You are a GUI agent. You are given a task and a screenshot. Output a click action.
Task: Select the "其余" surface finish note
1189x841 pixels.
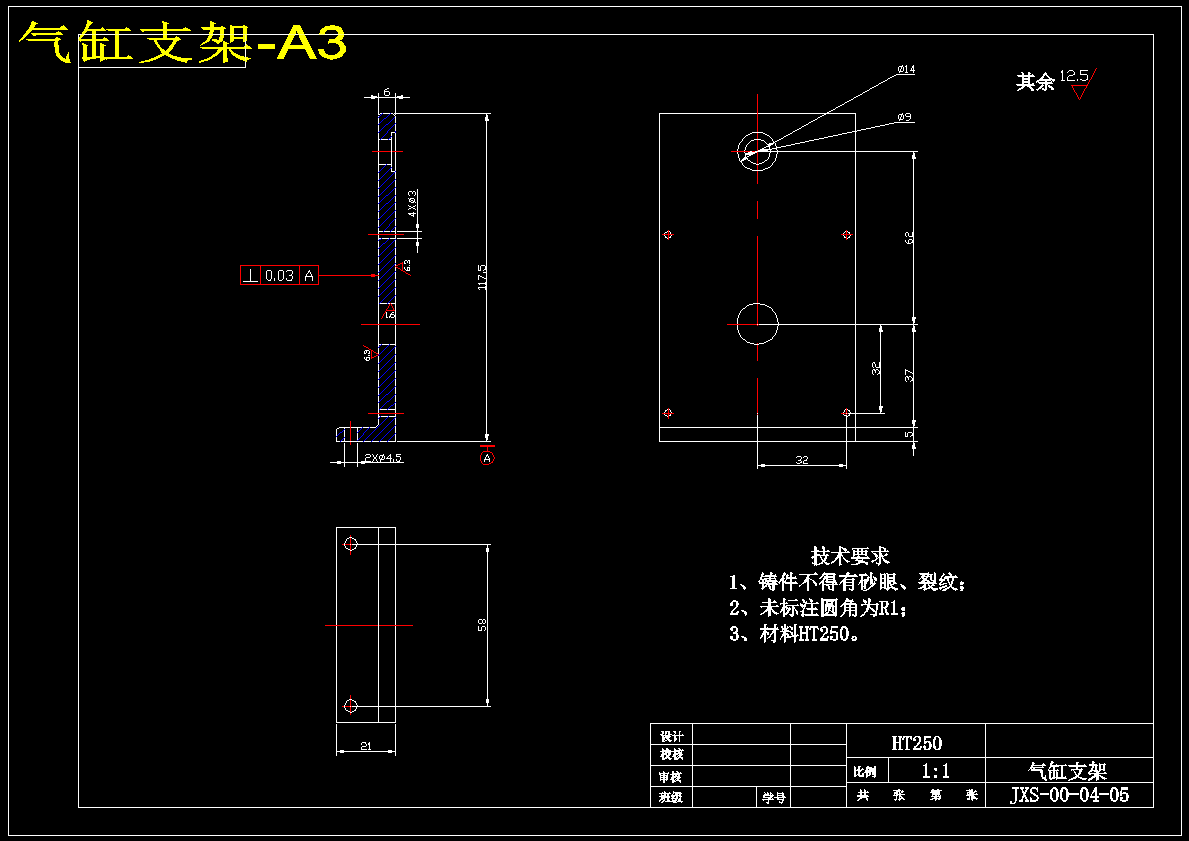tap(1035, 82)
